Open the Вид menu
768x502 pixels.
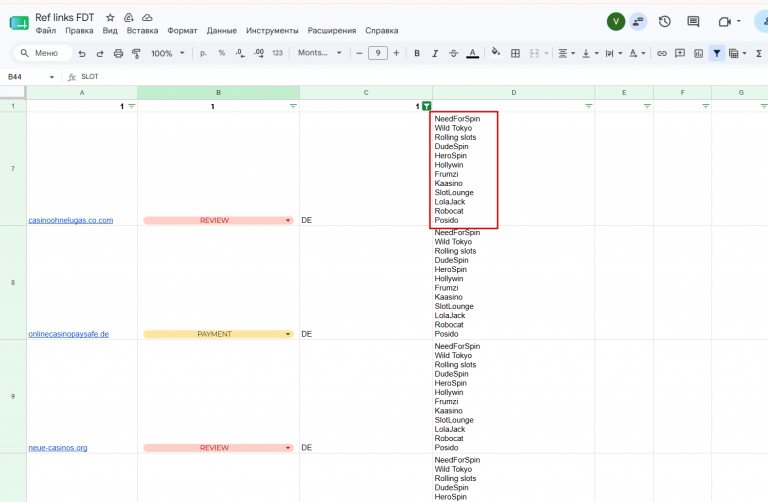click(x=110, y=30)
